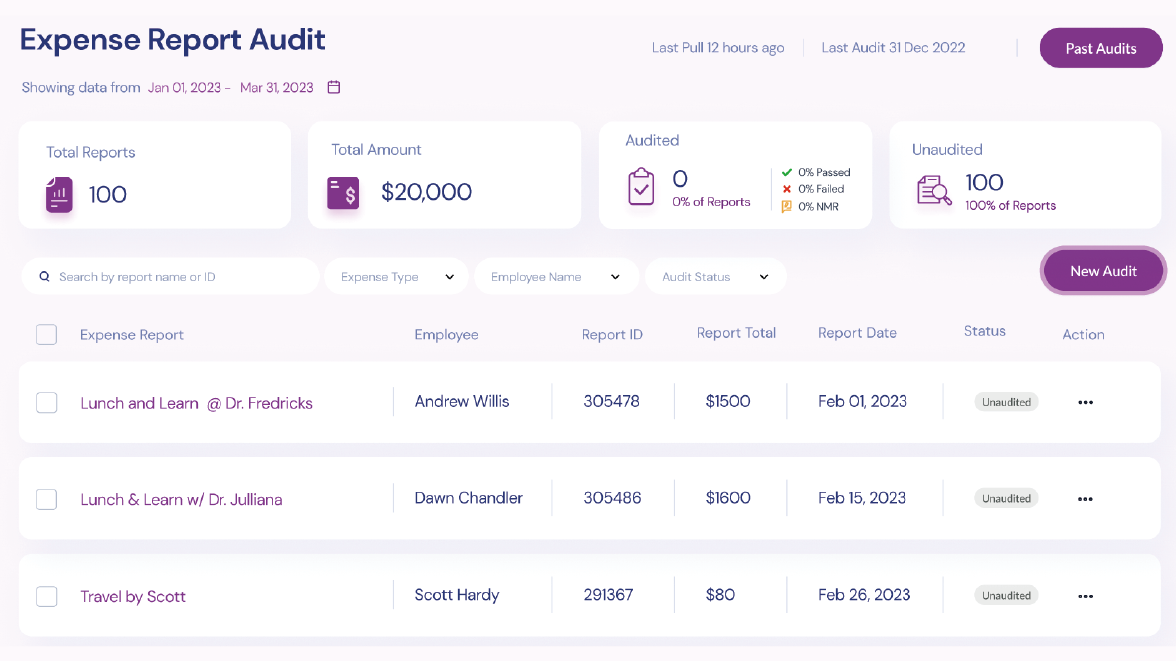
Task: Toggle the select-all checkbox in table header
Action: (47, 334)
